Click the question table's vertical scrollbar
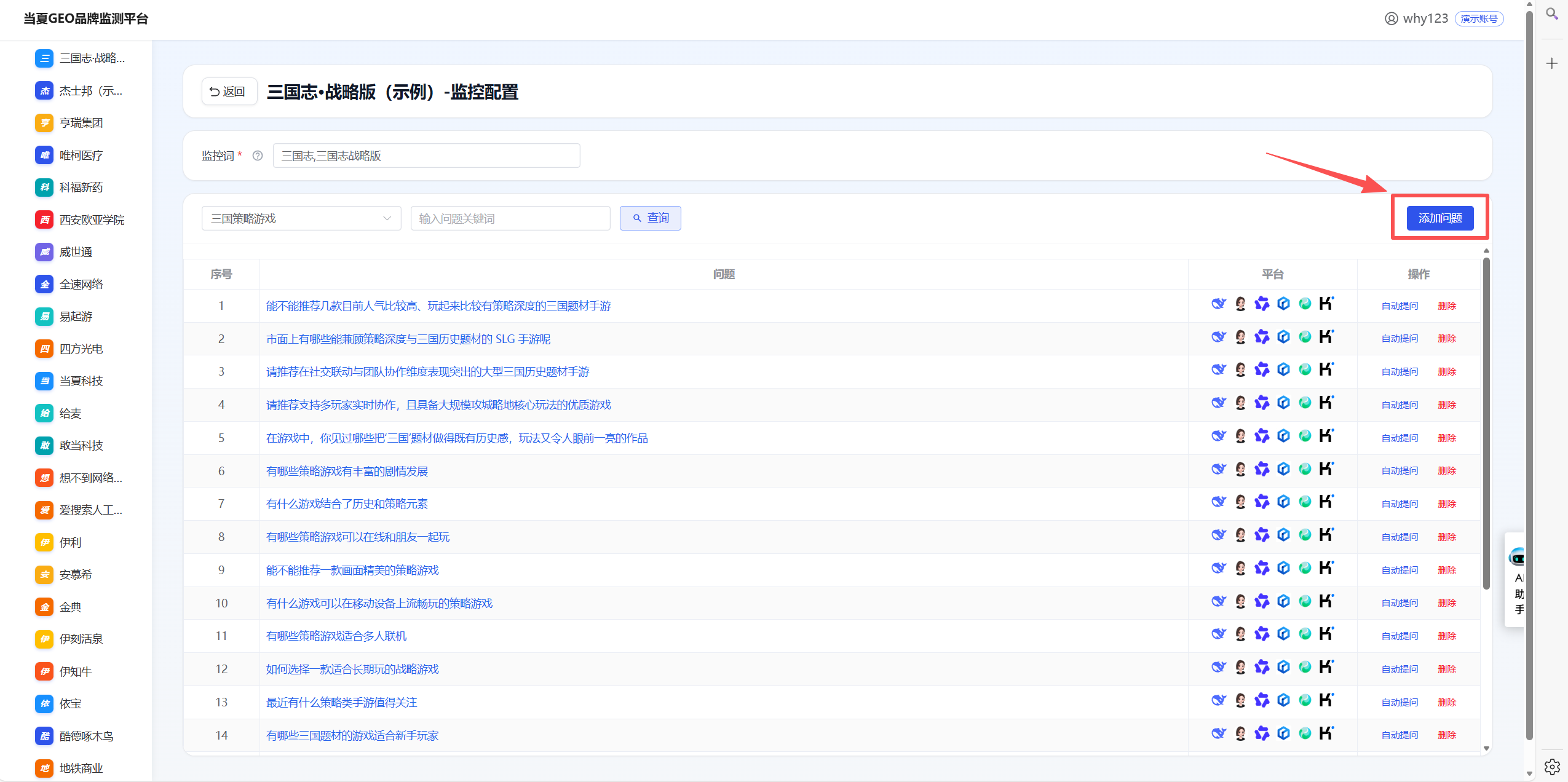This screenshot has width=1568, height=782. click(1486, 424)
